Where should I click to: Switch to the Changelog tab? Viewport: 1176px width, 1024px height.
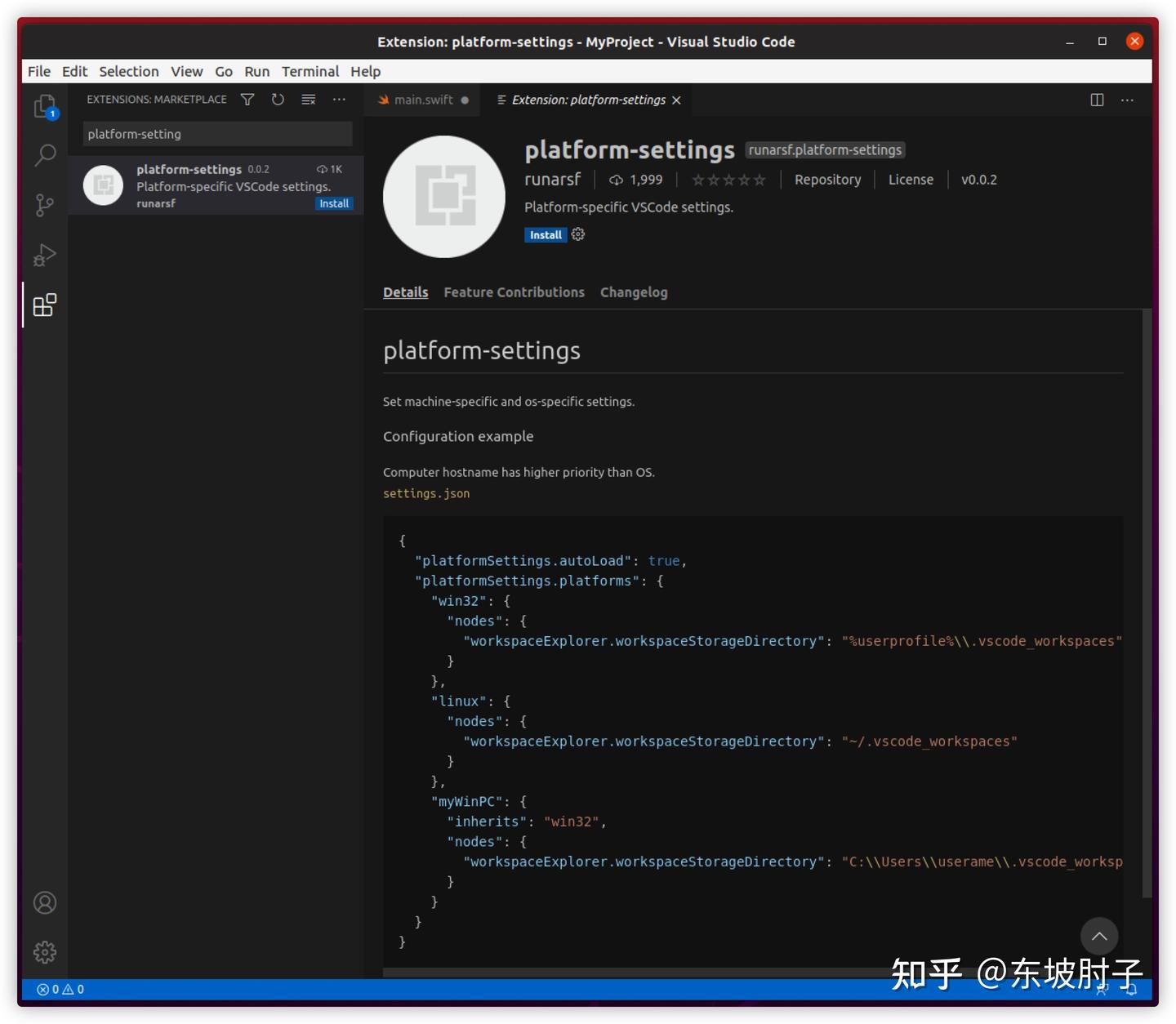coord(634,292)
